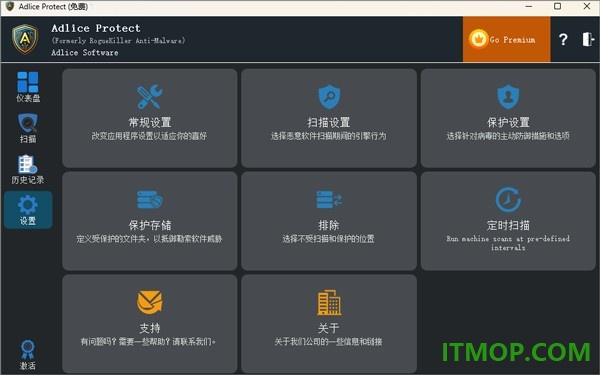Click the exit door icon in header

(588, 39)
